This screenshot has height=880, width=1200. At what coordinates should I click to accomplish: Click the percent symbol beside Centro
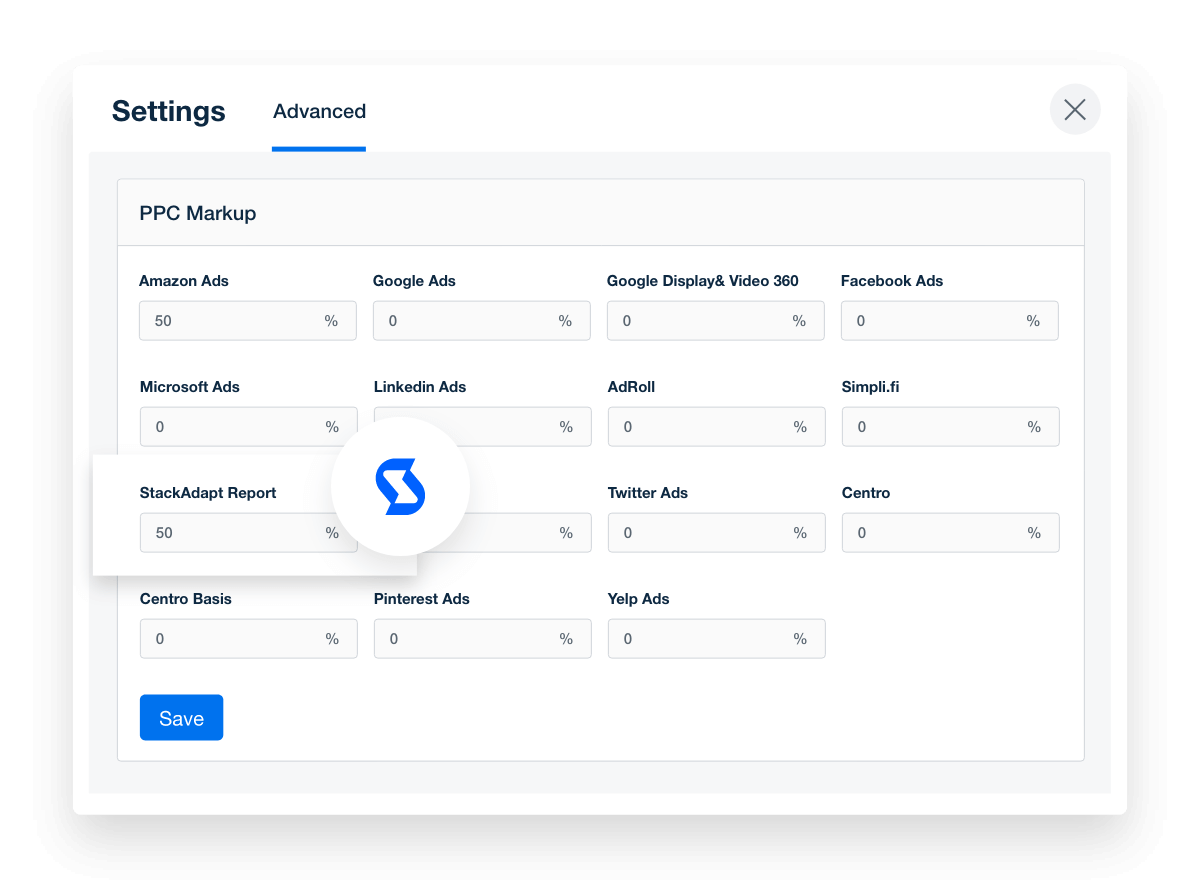click(x=1034, y=532)
